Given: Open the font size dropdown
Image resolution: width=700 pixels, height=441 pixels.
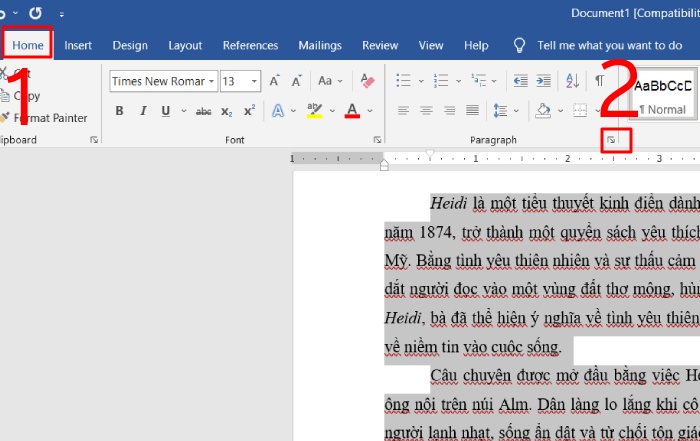Looking at the screenshot, I should pyautogui.click(x=254, y=81).
